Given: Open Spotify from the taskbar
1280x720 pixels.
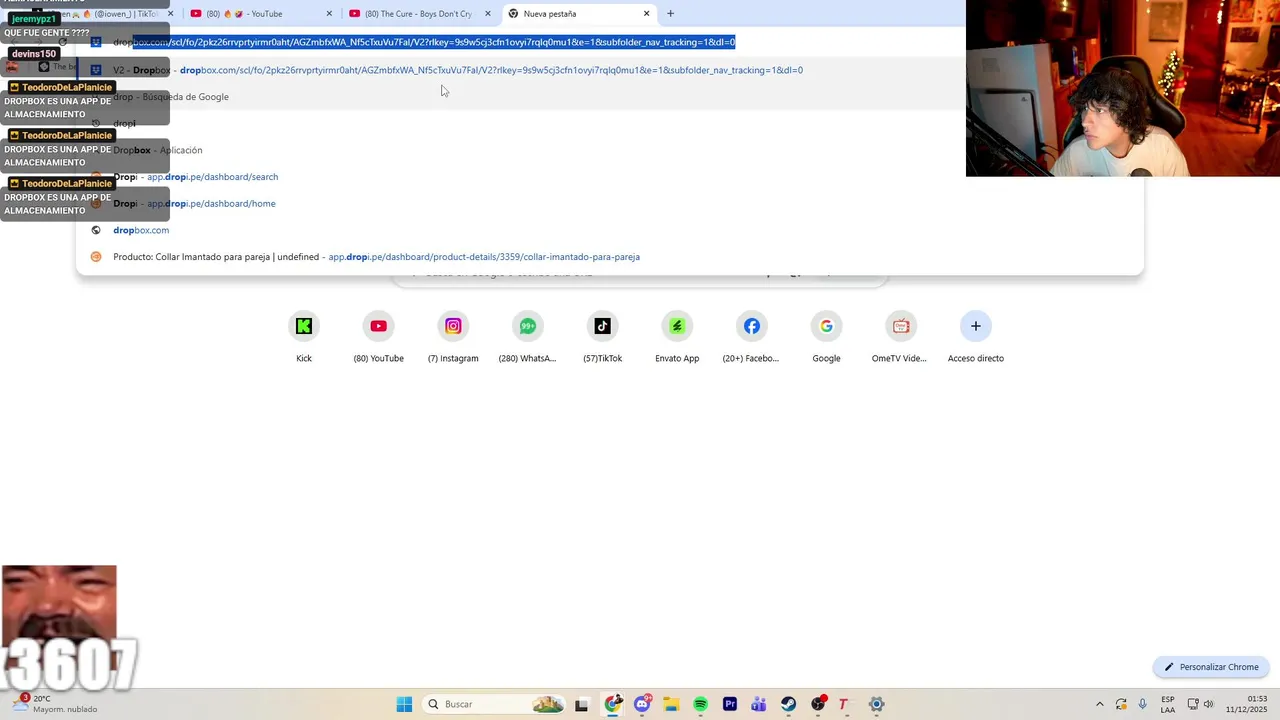Looking at the screenshot, I should (x=700, y=704).
